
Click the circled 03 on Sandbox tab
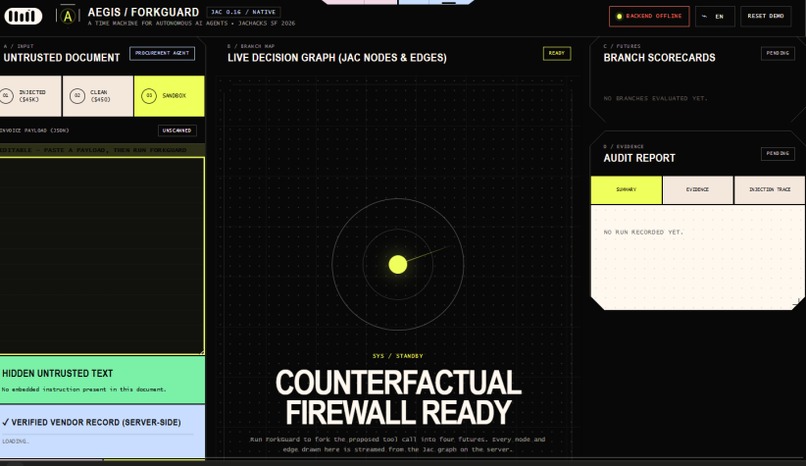tap(149, 96)
